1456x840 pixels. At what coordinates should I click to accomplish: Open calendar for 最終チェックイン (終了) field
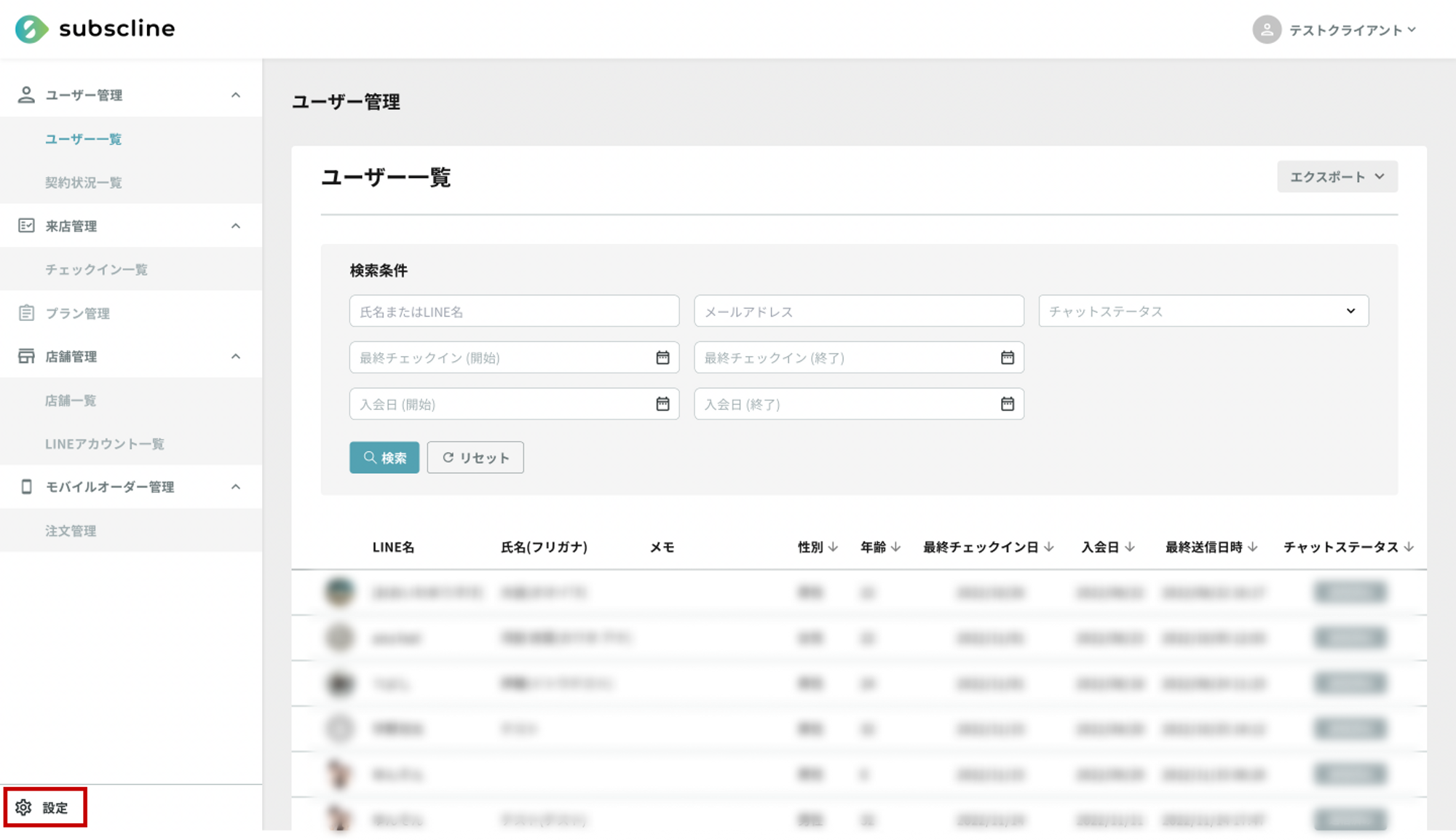(x=1007, y=357)
